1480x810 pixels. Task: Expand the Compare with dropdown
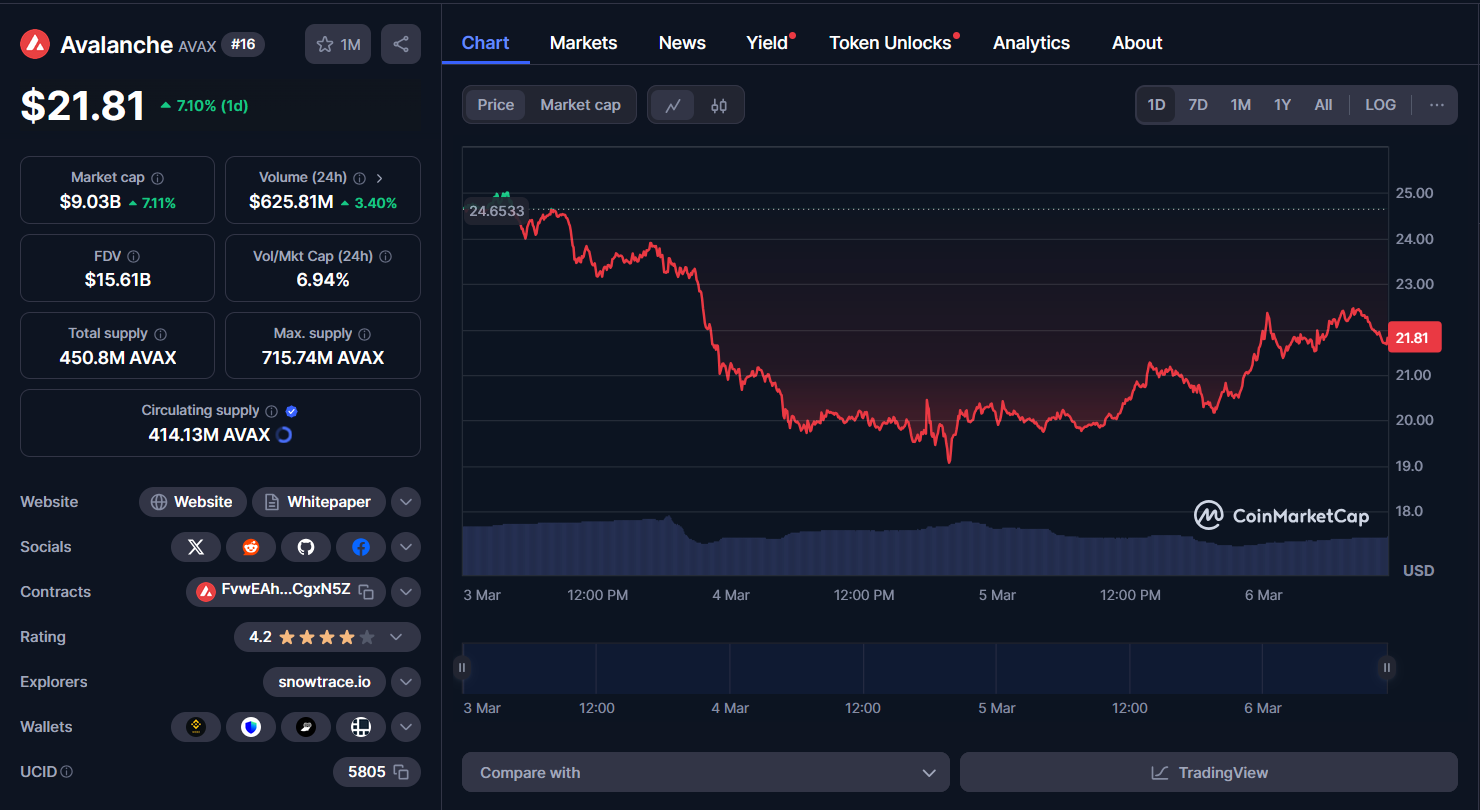(x=705, y=772)
